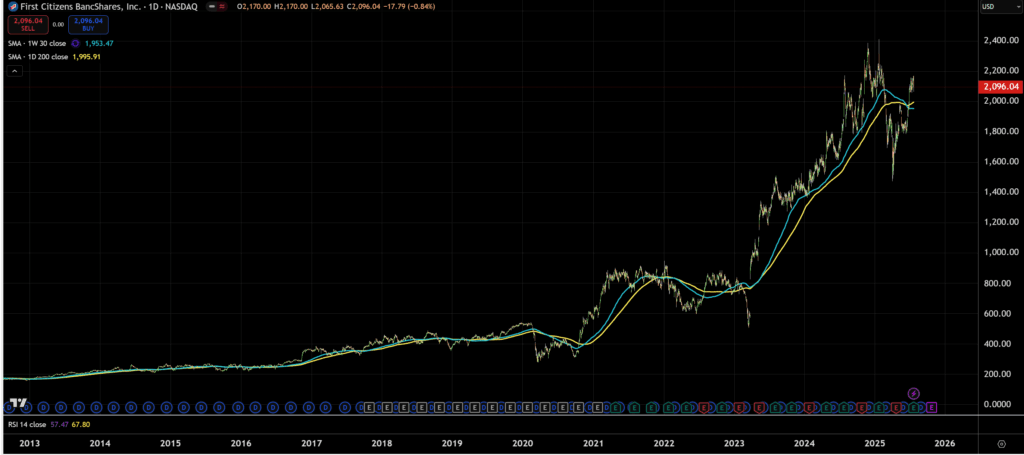Click the 2020 label on the time axis

(x=522, y=444)
